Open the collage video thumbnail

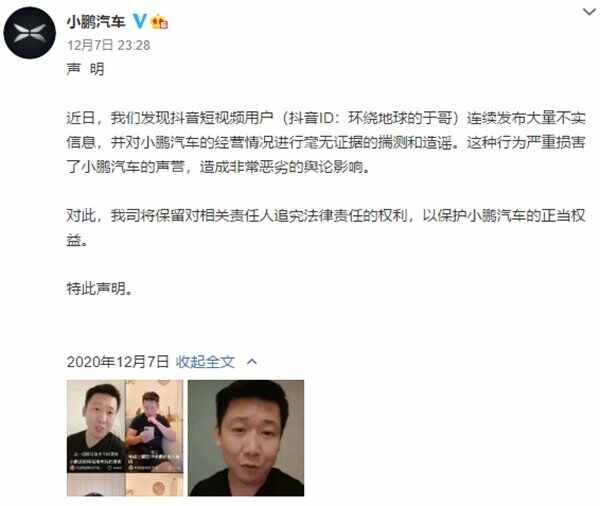pos(125,438)
